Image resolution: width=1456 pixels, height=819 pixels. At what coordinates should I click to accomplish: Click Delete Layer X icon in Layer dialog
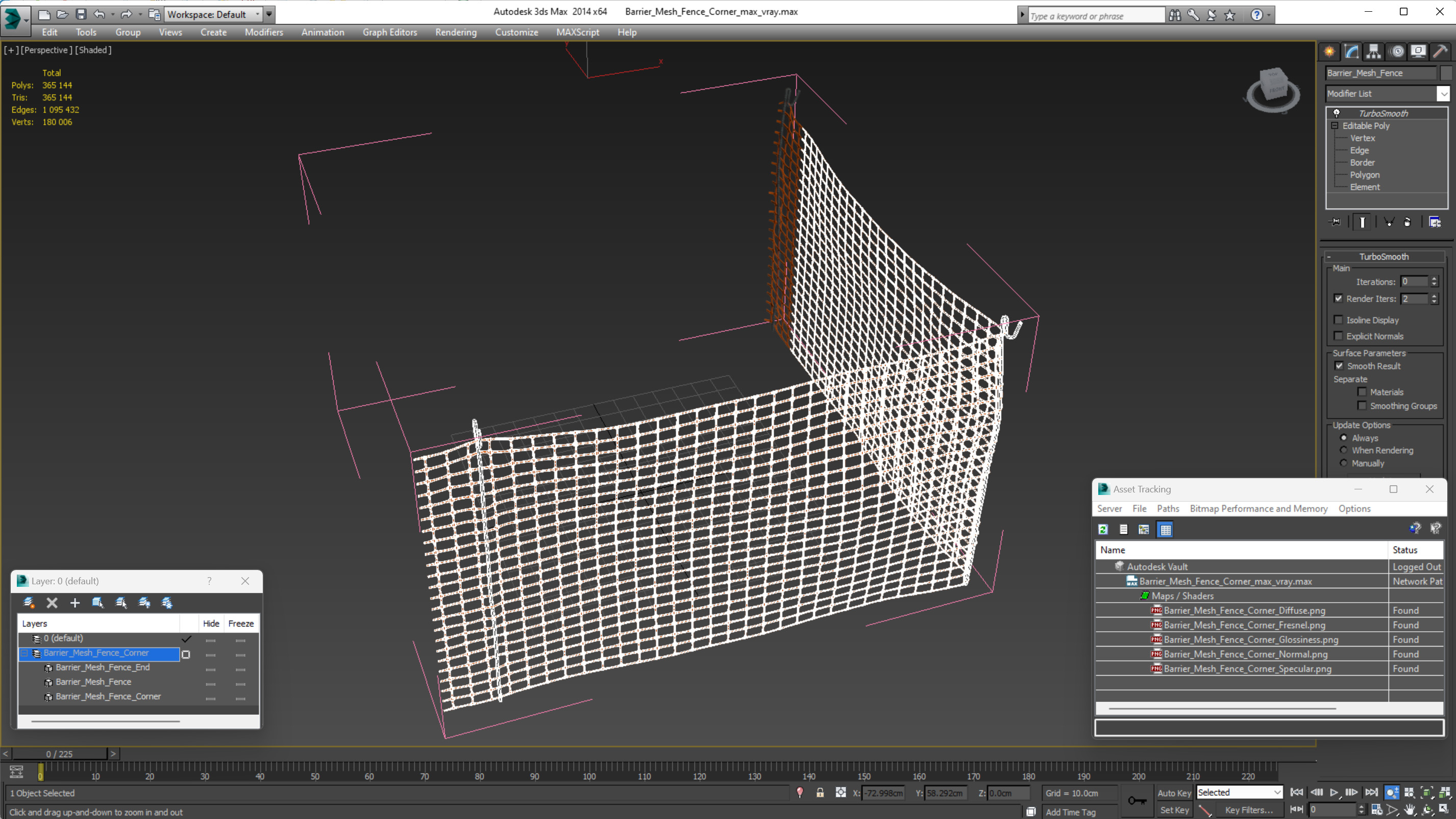coord(52,603)
